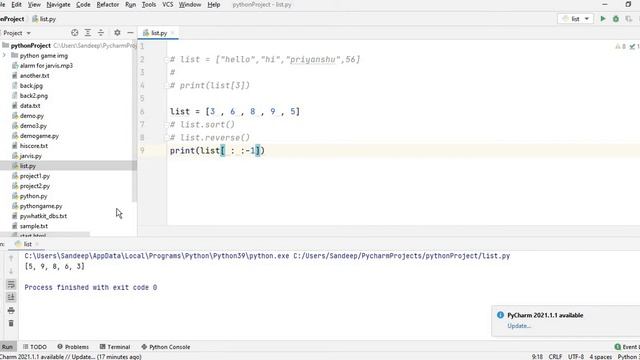Select back2.png in project tree
Screen dimensions: 640x360
tap(33, 96)
